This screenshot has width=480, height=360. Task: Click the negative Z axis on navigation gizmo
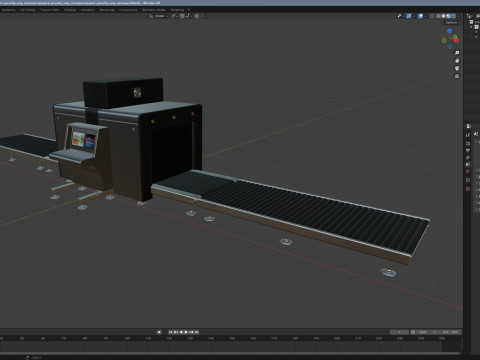pos(450,47)
